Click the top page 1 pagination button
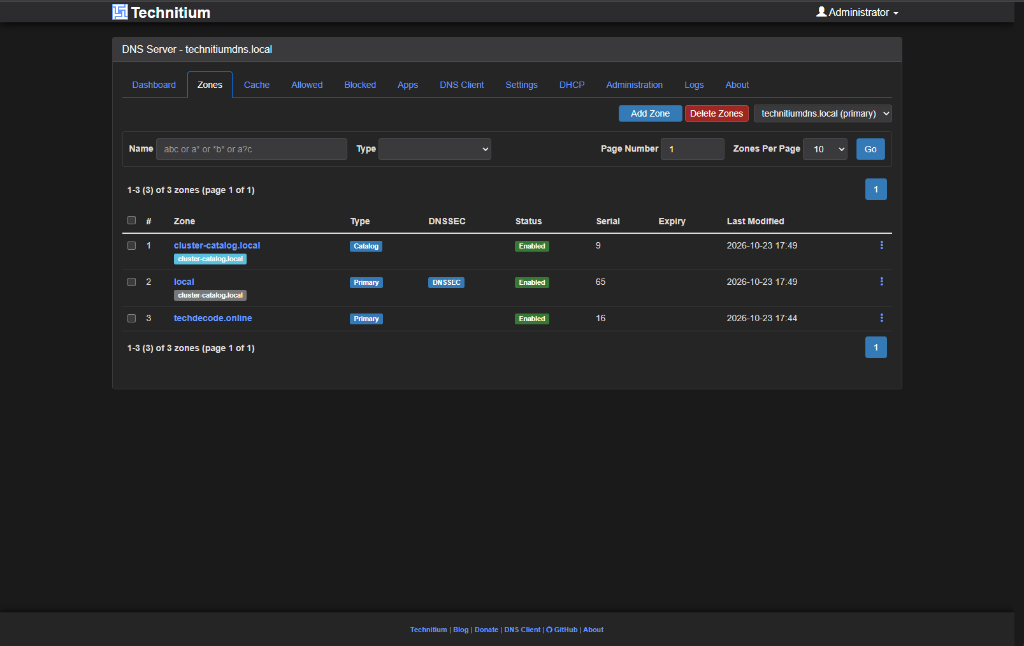The width and height of the screenshot is (1024, 646). [x=876, y=189]
